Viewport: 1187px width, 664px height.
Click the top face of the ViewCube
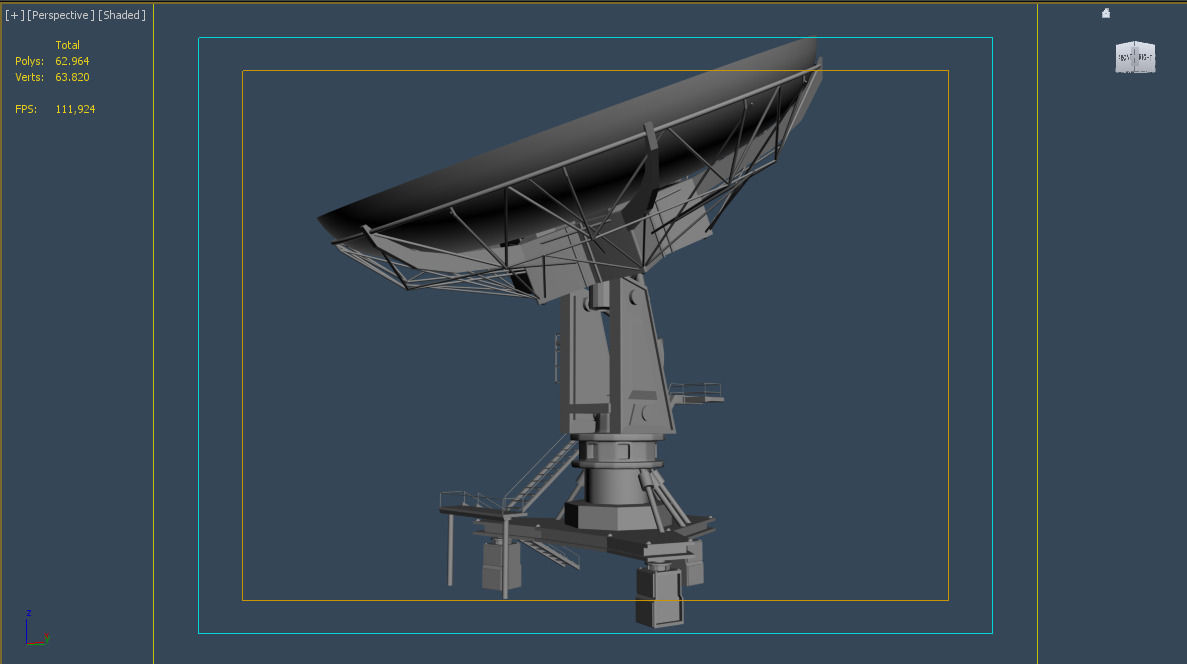(1136, 43)
